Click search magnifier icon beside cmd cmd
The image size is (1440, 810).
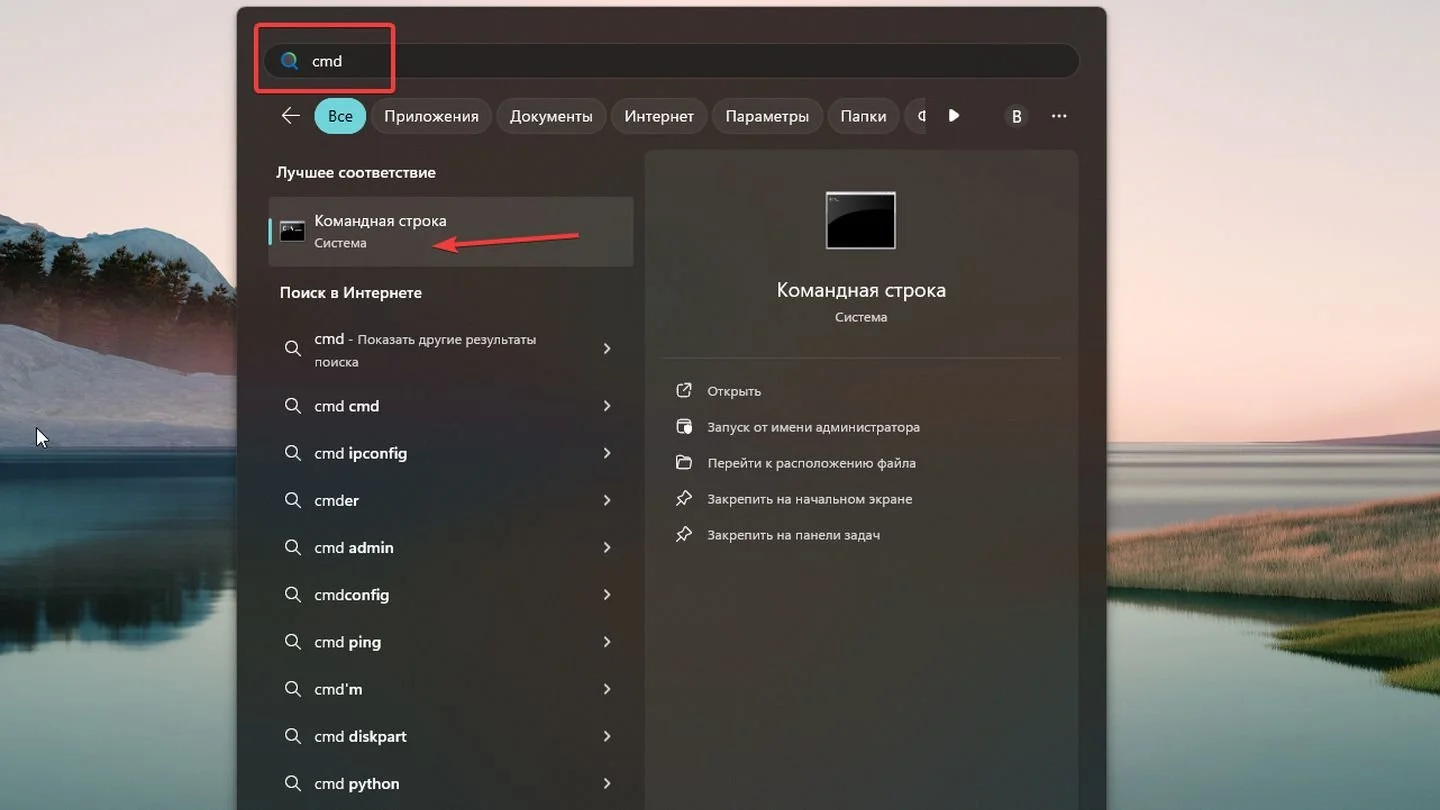[293, 406]
